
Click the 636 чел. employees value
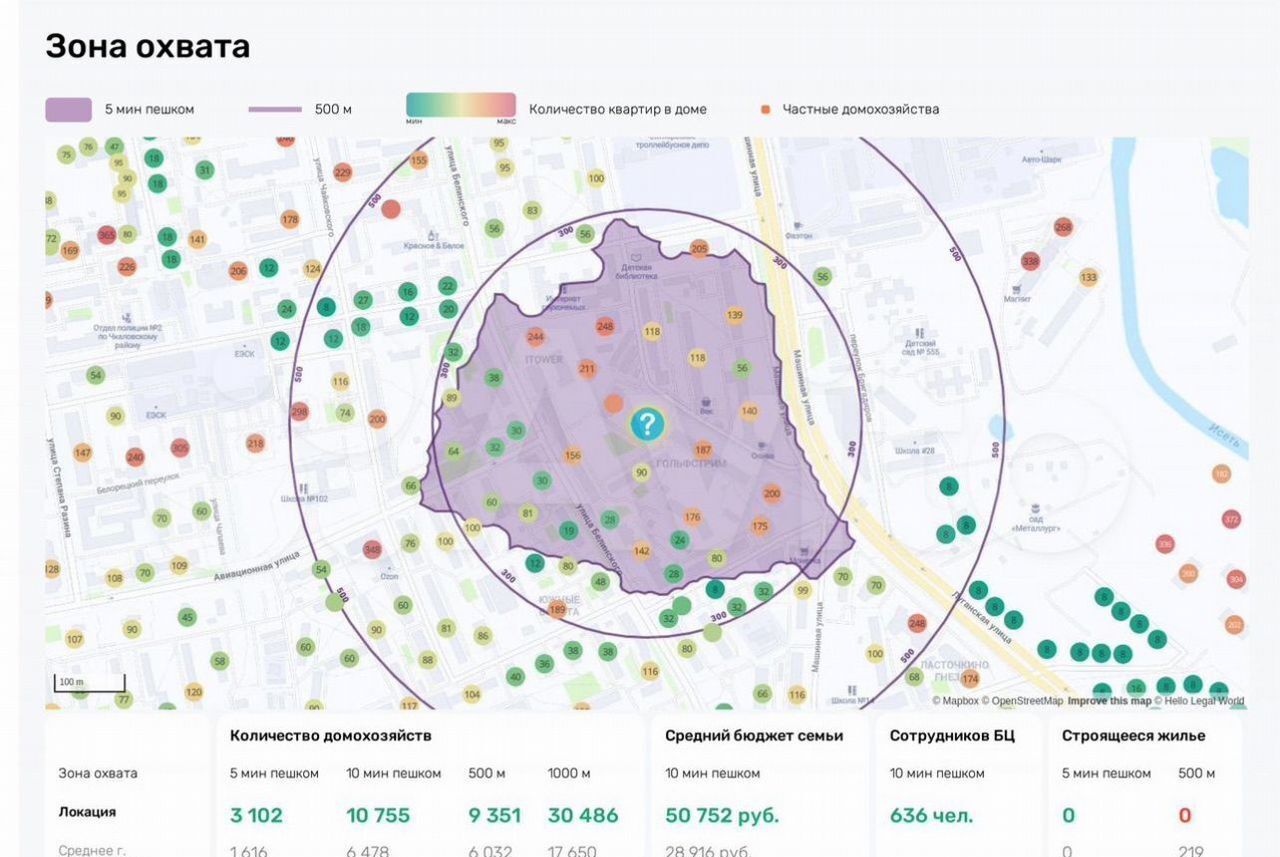click(x=931, y=815)
